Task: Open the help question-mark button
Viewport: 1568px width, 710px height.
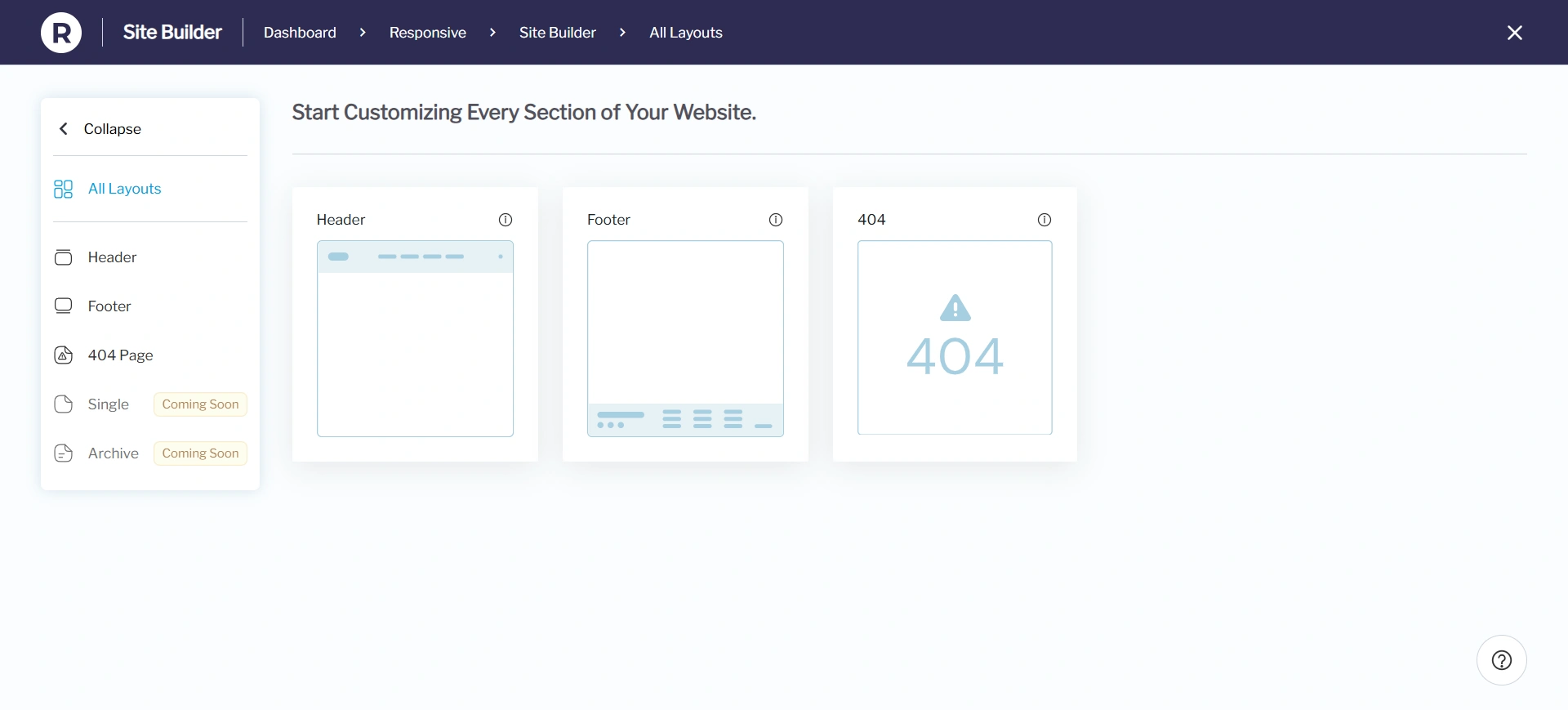Action: 1501,660
